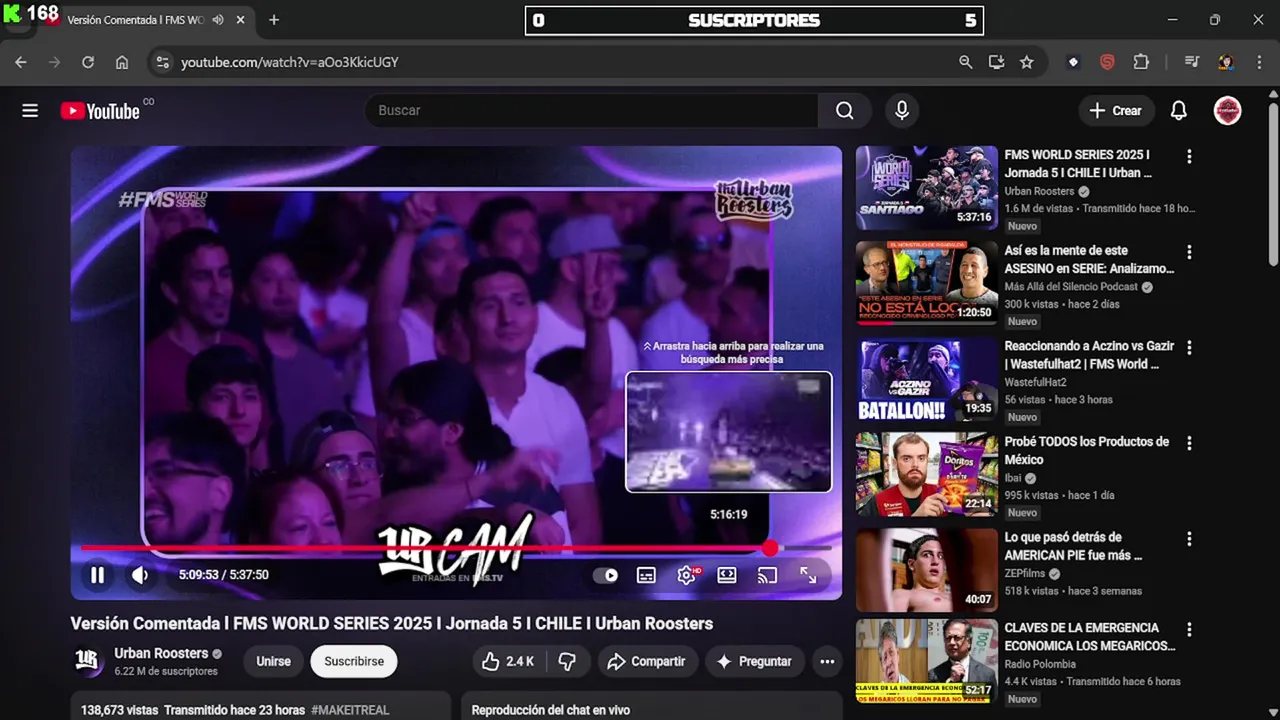The height and width of the screenshot is (720, 1280).
Task: Visit the Ibai channel link
Action: (x=1013, y=478)
